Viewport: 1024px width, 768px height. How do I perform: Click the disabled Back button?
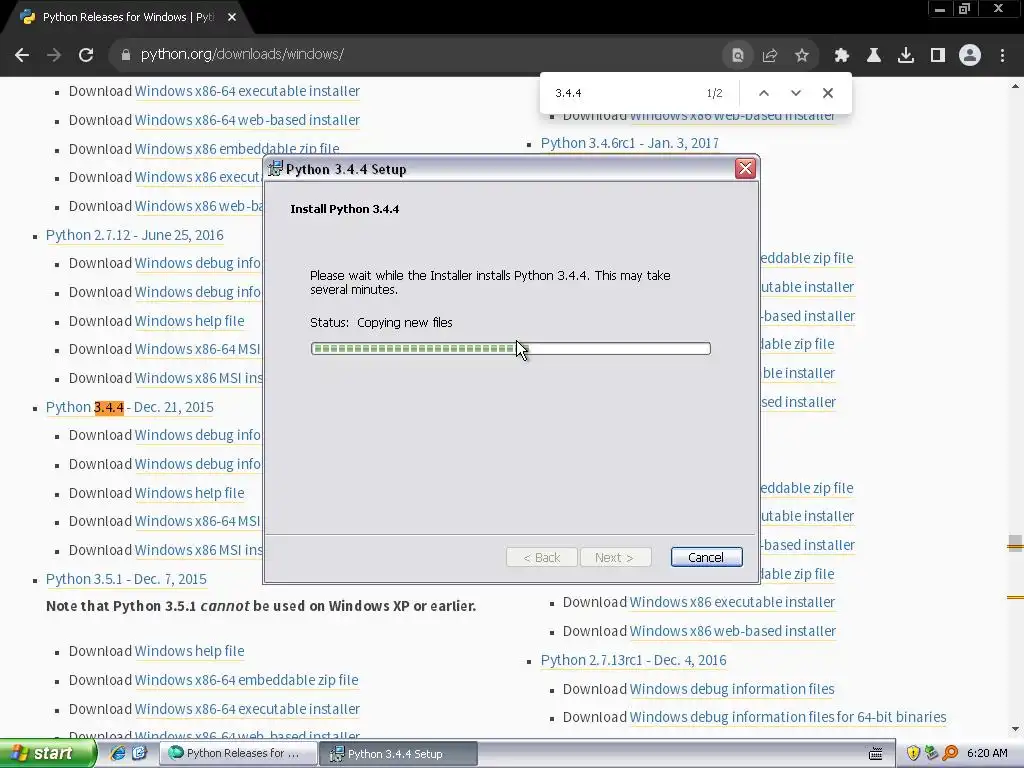[541, 557]
